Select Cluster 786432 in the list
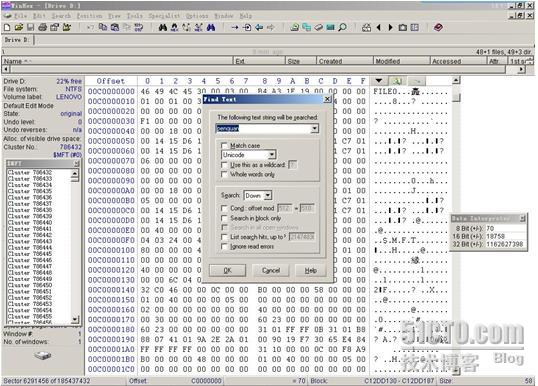 pos(30,173)
